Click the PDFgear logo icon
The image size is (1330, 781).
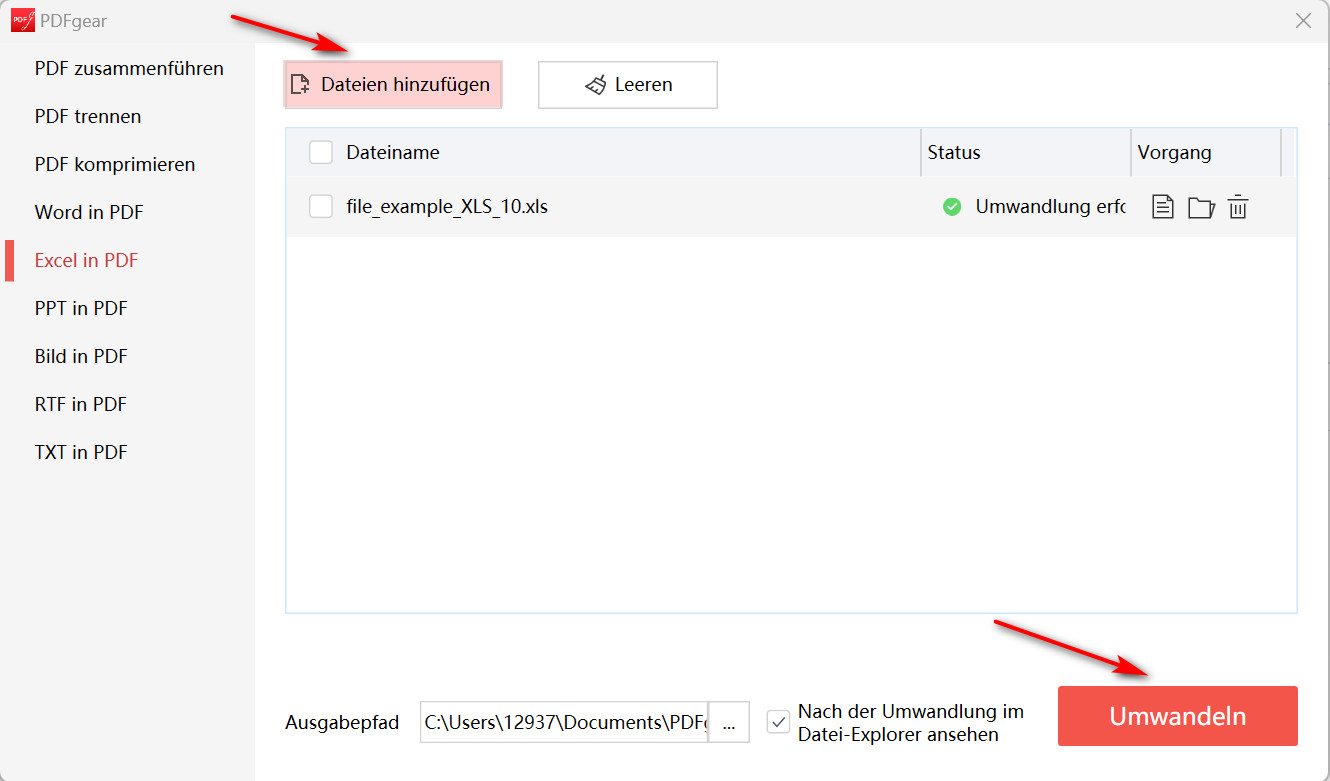coord(23,20)
